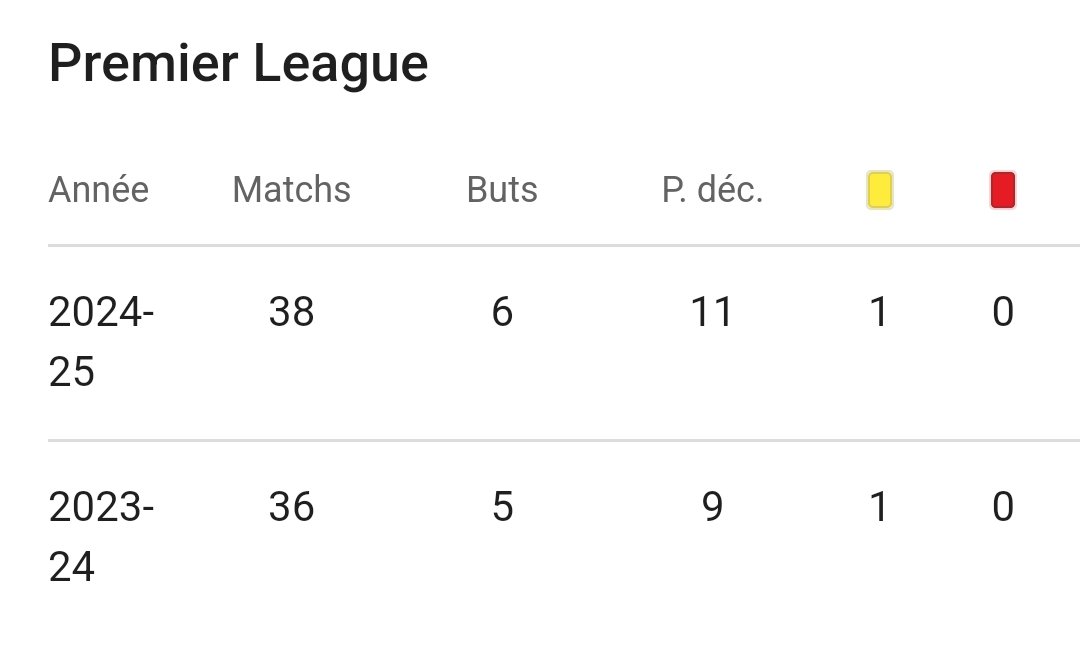1080x646 pixels.
Task: Click the Buts column header
Action: tap(502, 189)
